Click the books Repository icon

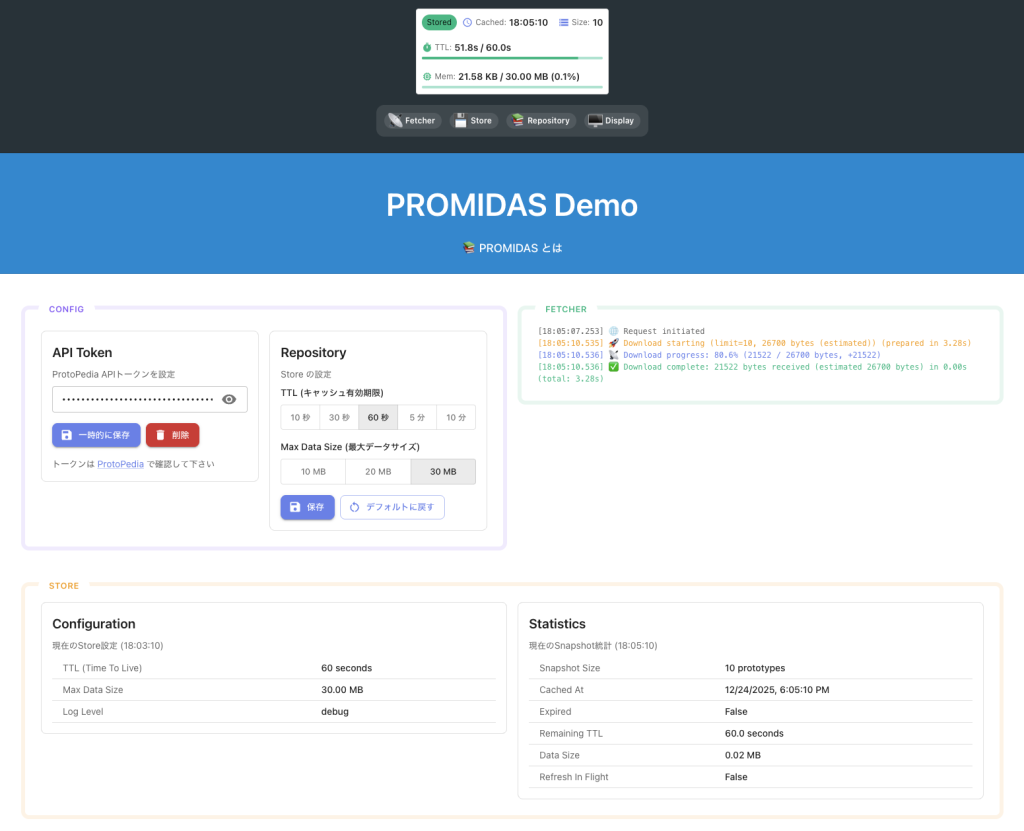(518, 121)
